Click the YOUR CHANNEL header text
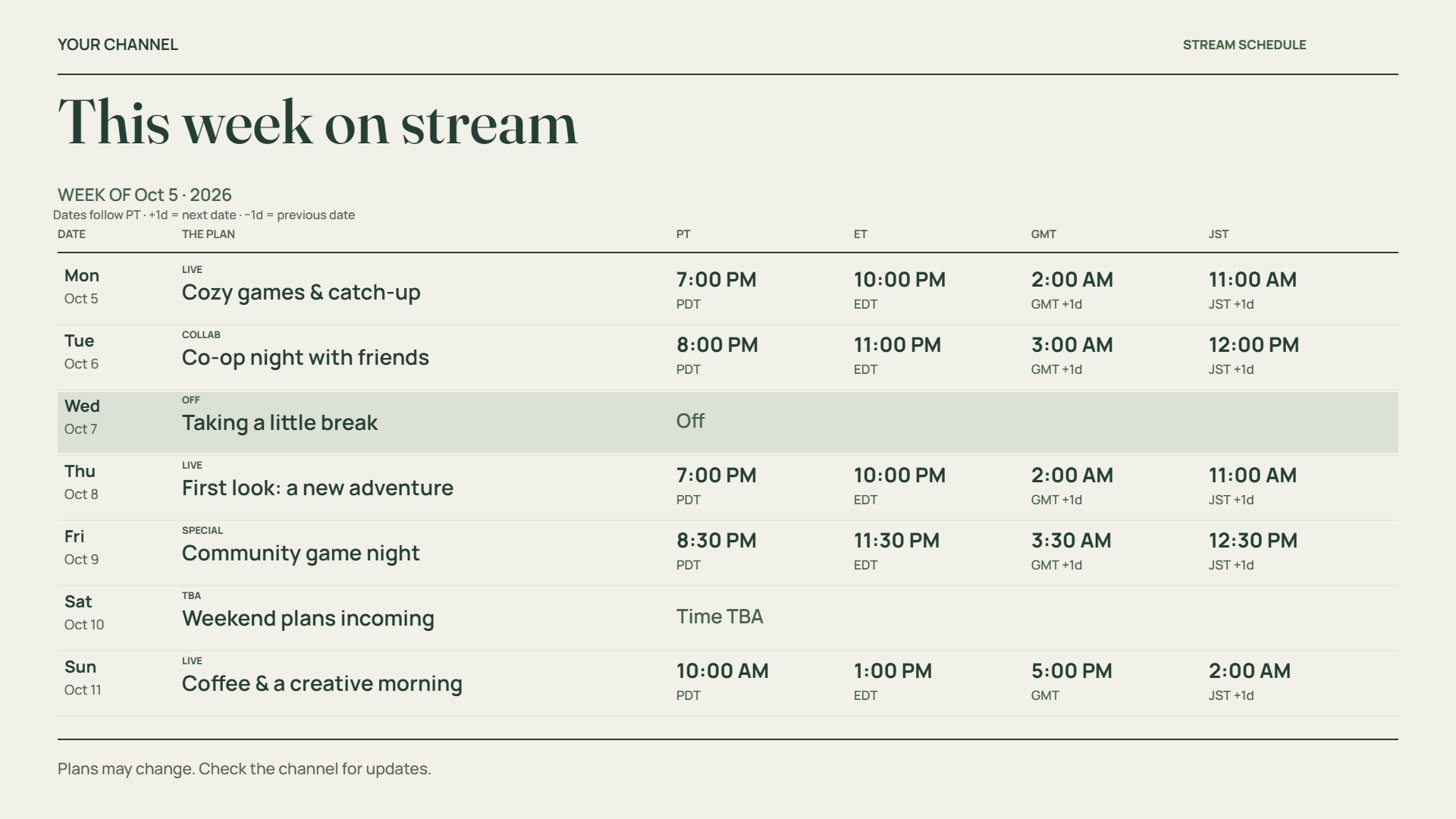The height and width of the screenshot is (819, 1456). tap(118, 45)
